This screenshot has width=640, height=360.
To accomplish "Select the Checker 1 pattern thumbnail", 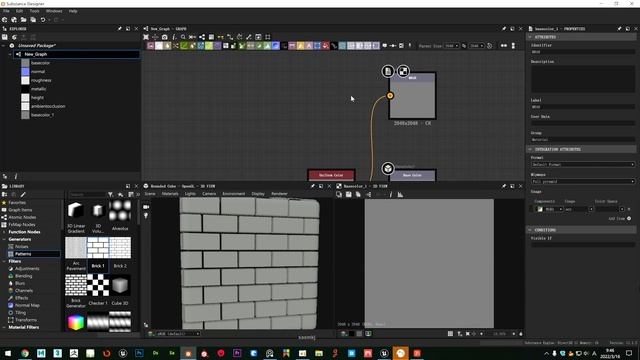I will [x=98, y=285].
